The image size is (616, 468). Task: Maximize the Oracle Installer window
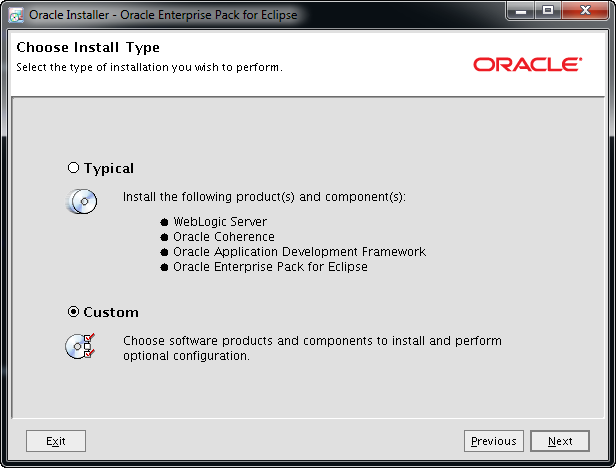click(x=548, y=11)
